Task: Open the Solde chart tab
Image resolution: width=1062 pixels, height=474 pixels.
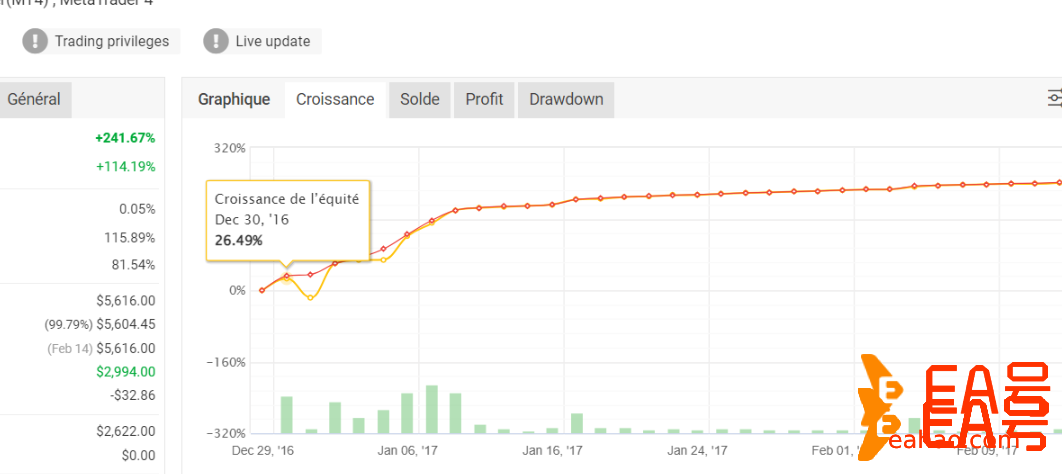Action: point(420,100)
